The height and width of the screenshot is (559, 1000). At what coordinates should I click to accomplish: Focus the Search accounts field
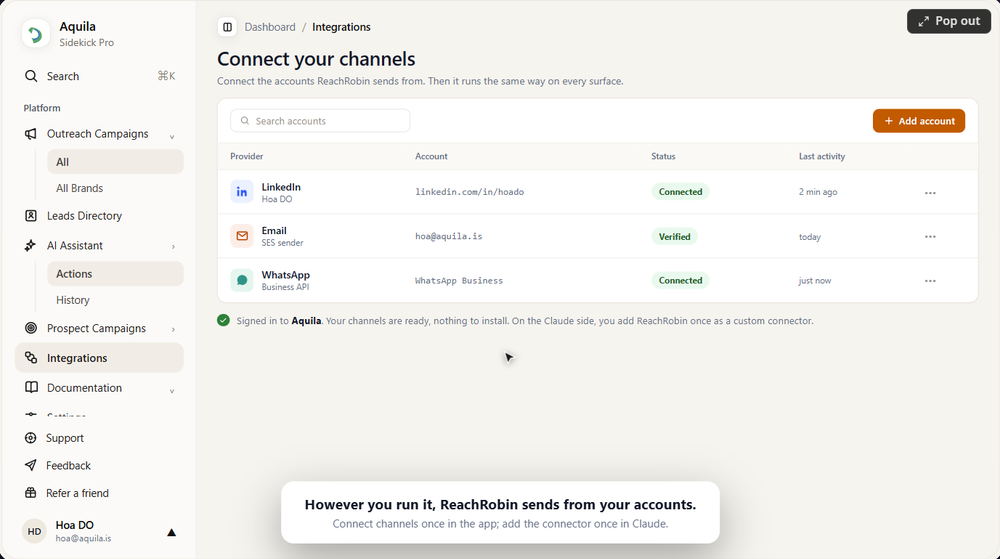(x=320, y=120)
